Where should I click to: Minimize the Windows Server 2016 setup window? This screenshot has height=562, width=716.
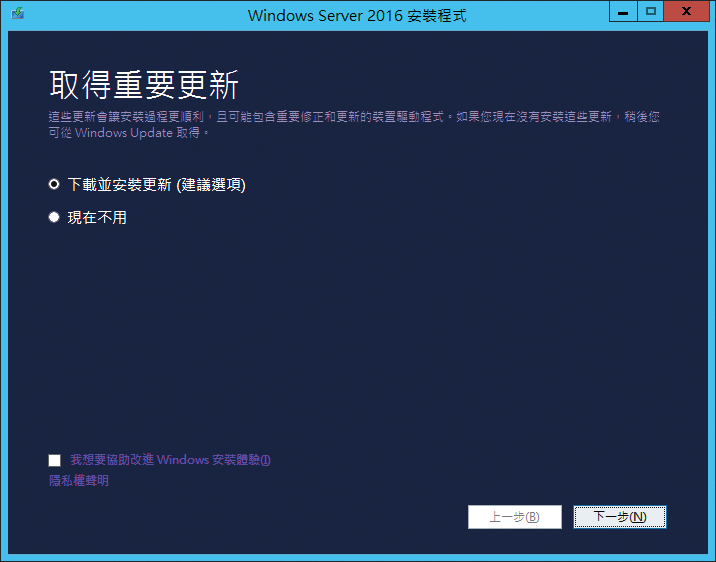tap(623, 11)
